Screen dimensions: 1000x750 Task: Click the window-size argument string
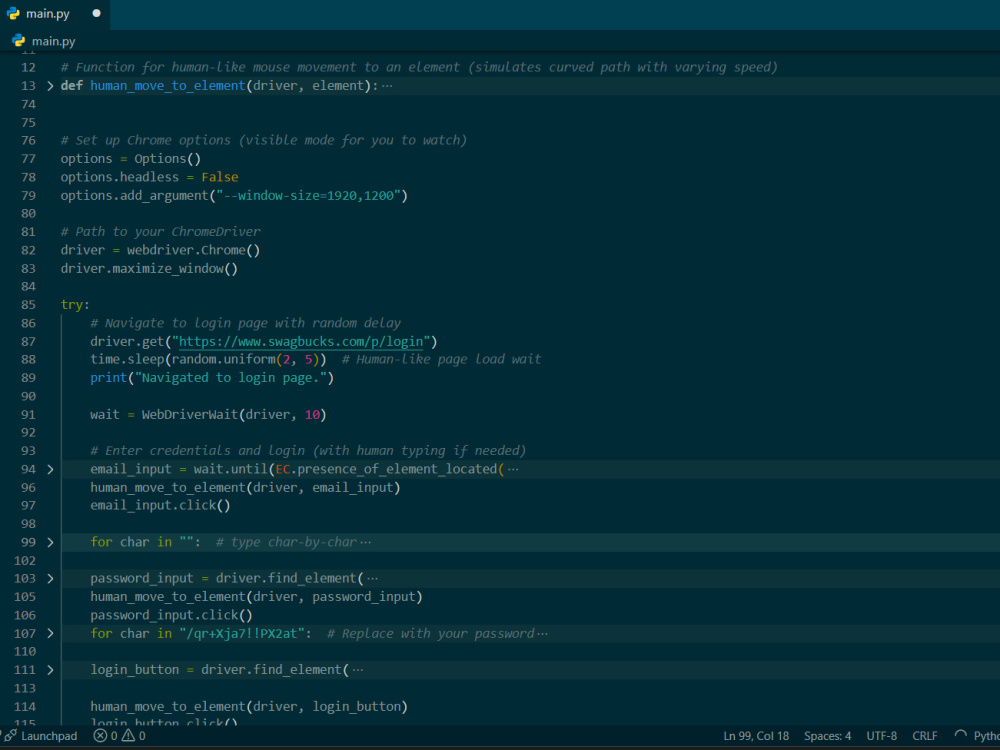pos(308,196)
